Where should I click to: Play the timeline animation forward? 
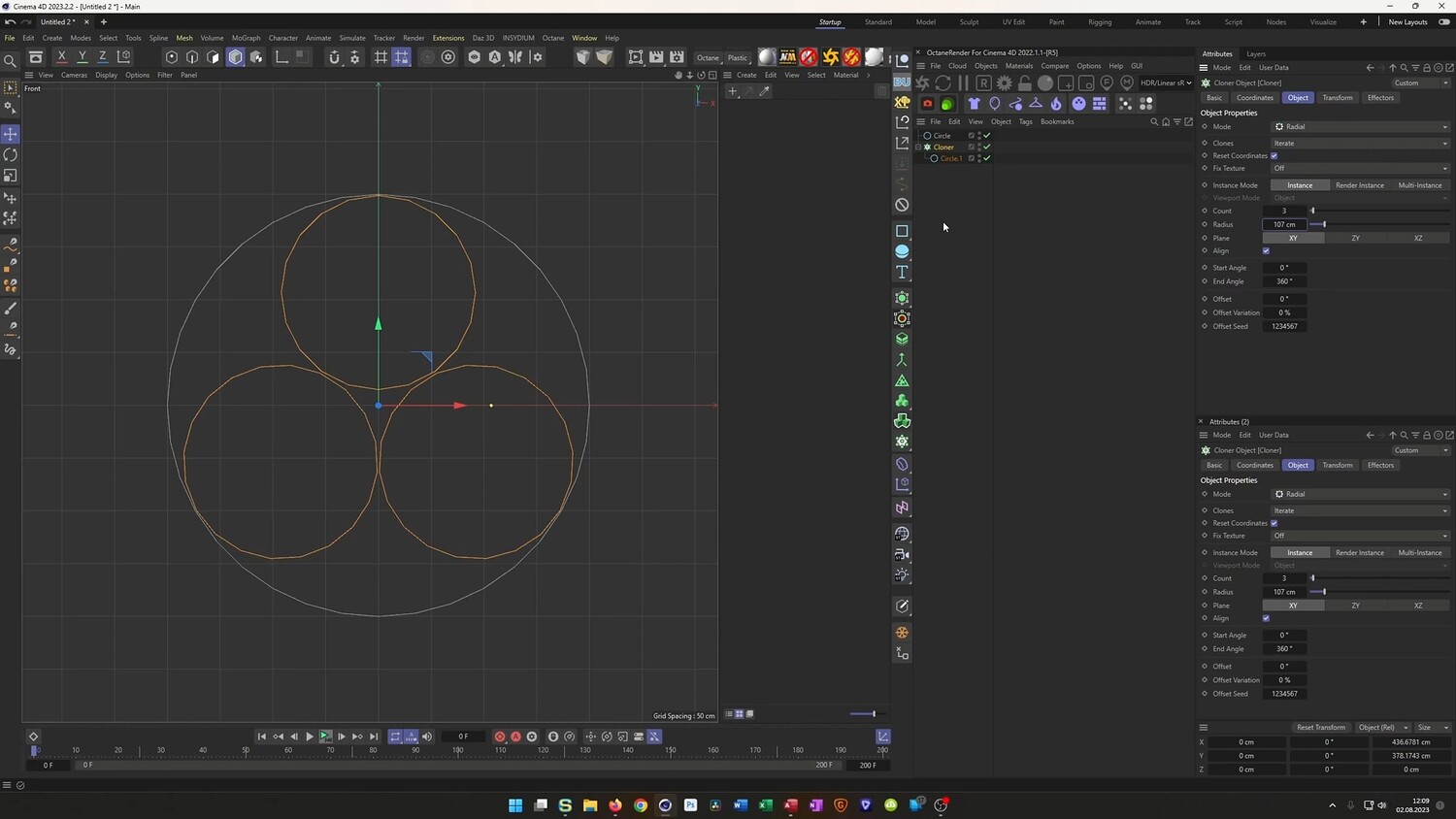point(310,737)
